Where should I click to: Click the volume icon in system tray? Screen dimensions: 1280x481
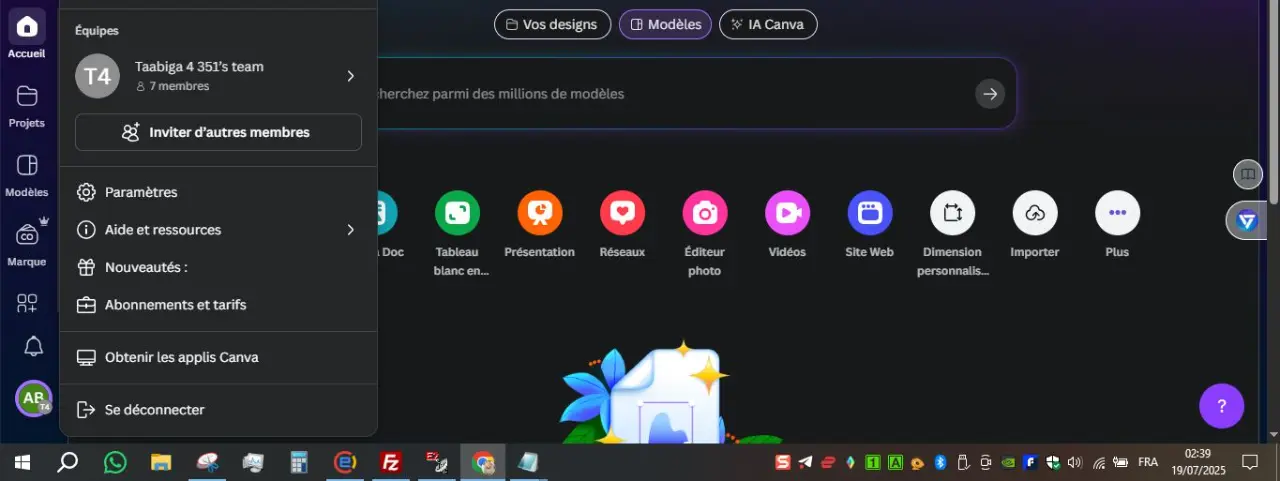pyautogui.click(x=1075, y=462)
